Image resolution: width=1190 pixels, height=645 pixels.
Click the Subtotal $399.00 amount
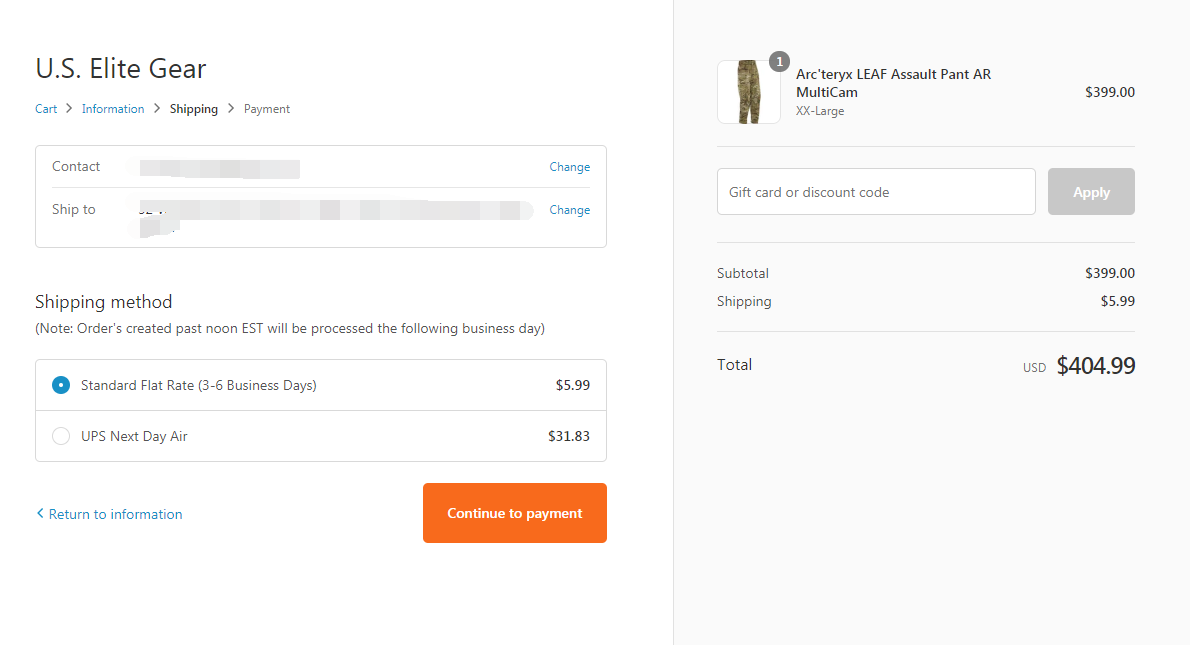(1110, 273)
